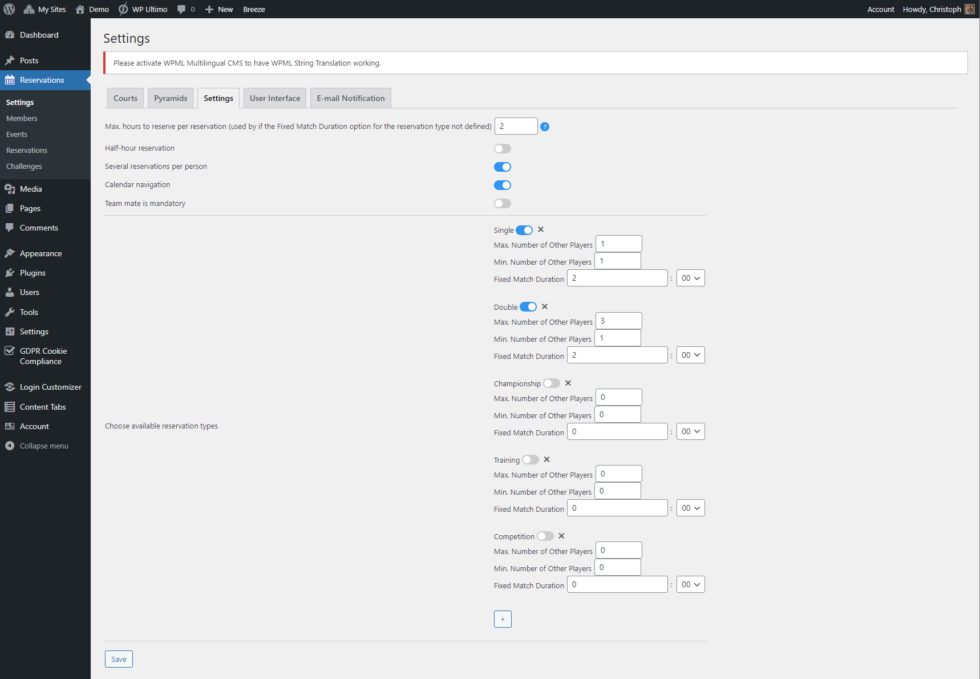Toggle the Training reservation type switch

(530, 460)
